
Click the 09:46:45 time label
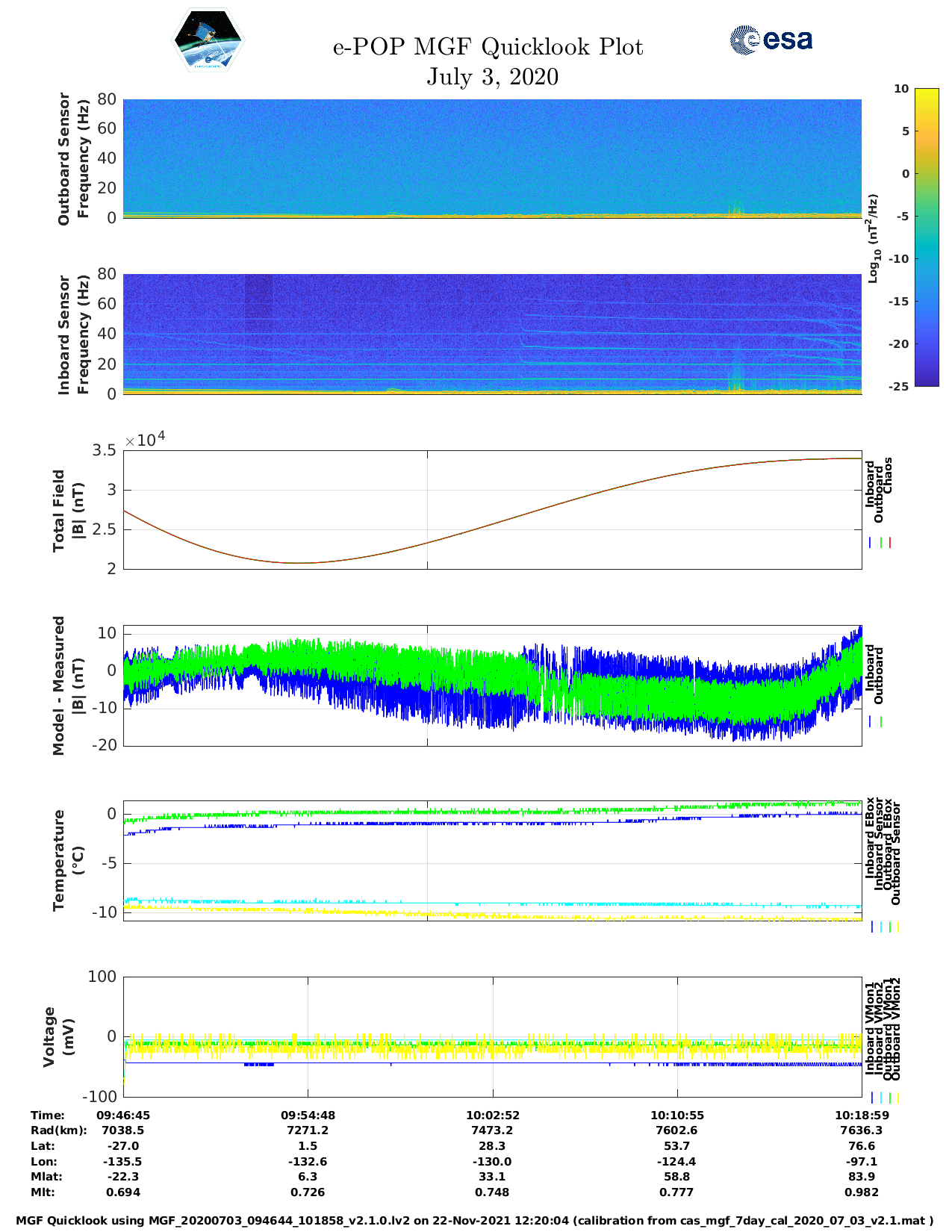pyautogui.click(x=123, y=1115)
